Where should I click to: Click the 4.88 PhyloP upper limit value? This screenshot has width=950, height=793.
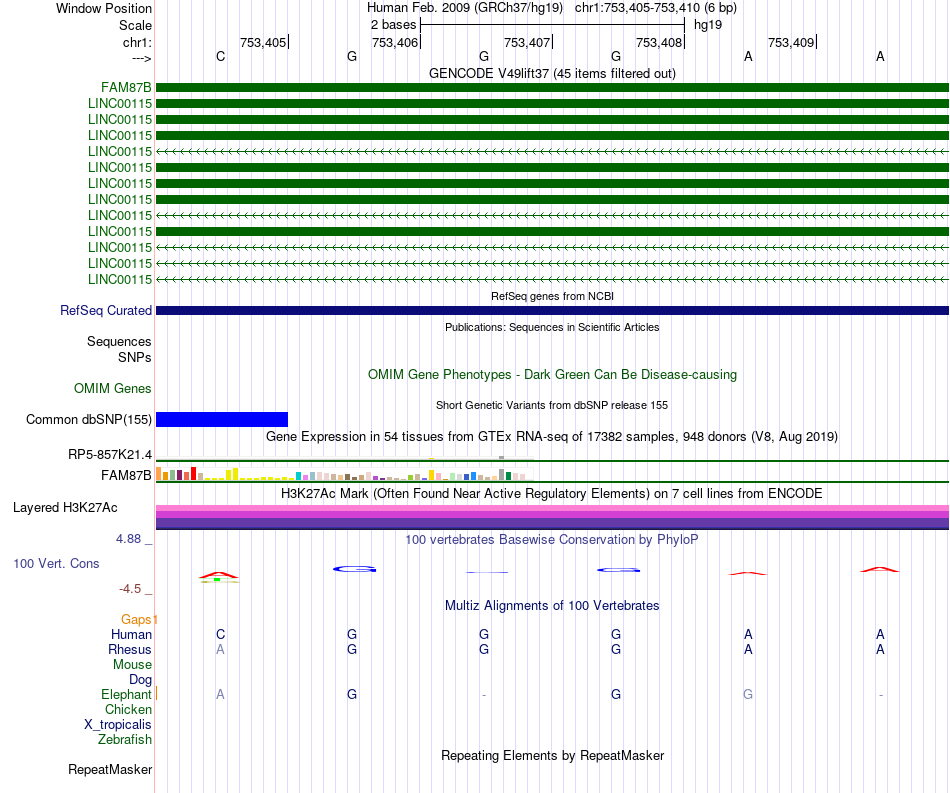coord(128,539)
